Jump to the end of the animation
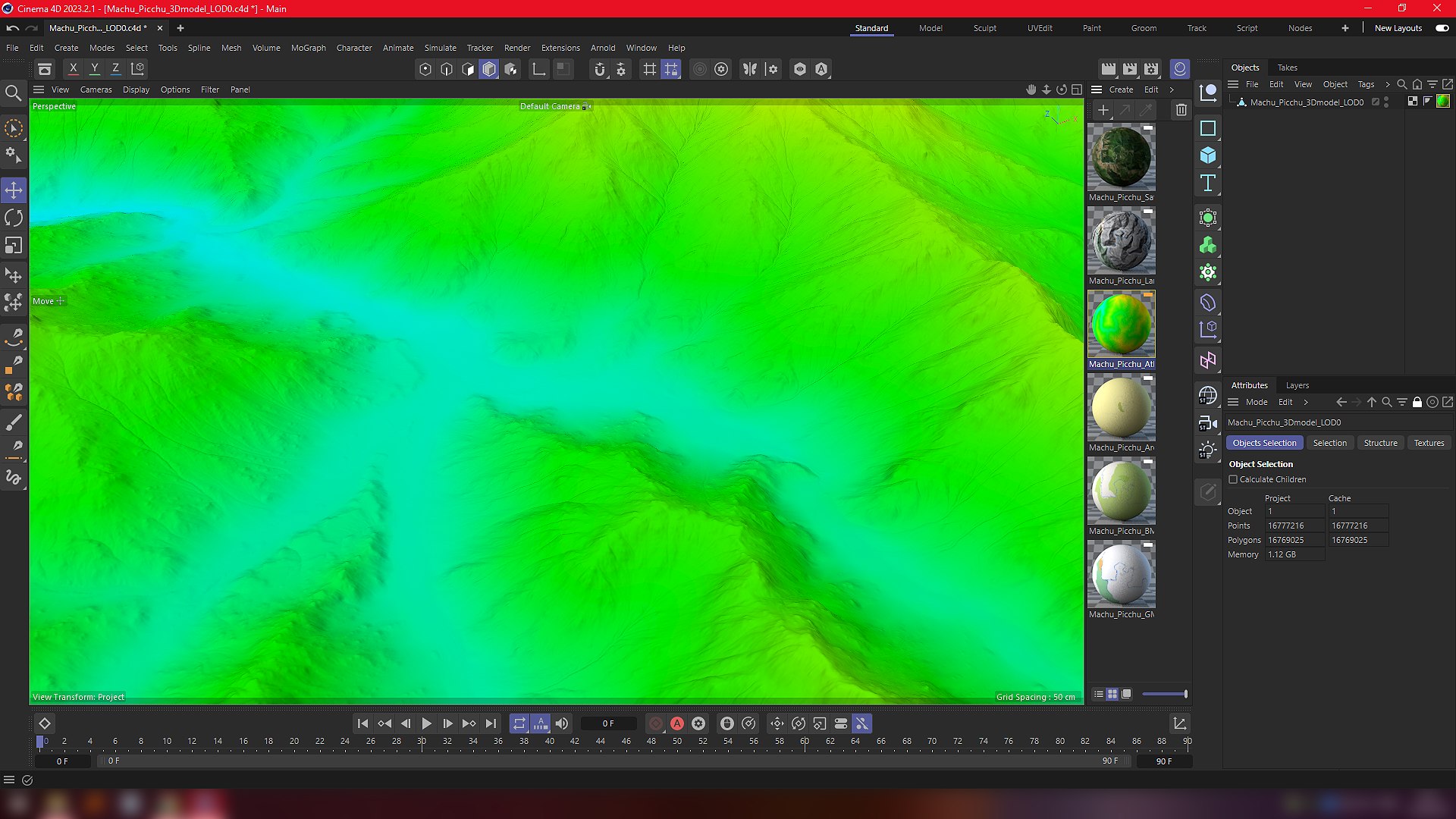Viewport: 1456px width, 819px height. (x=491, y=723)
